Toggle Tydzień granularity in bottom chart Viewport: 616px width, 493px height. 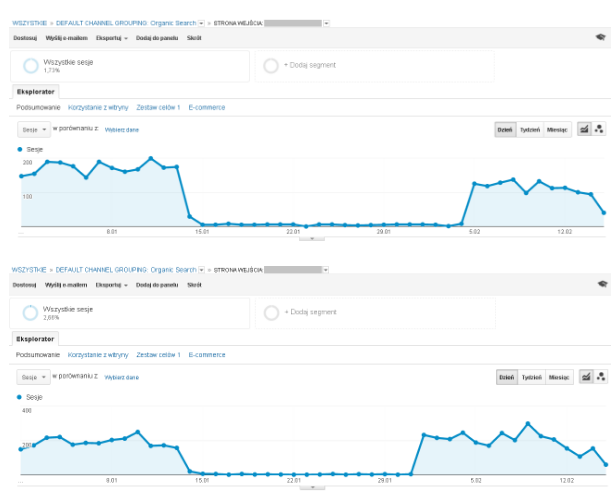point(532,377)
